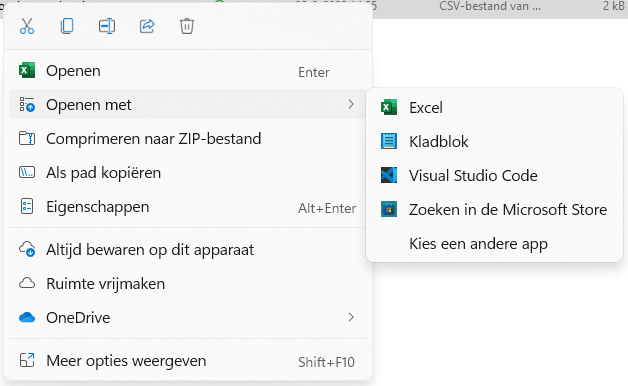The height and width of the screenshot is (386, 628).
Task: Click the Cut scissors icon
Action: pyautogui.click(x=27, y=26)
